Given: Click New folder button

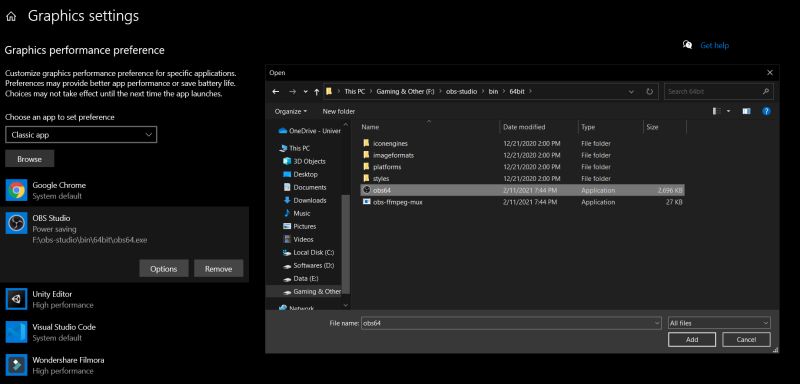Looking at the screenshot, I should pyautogui.click(x=339, y=111).
